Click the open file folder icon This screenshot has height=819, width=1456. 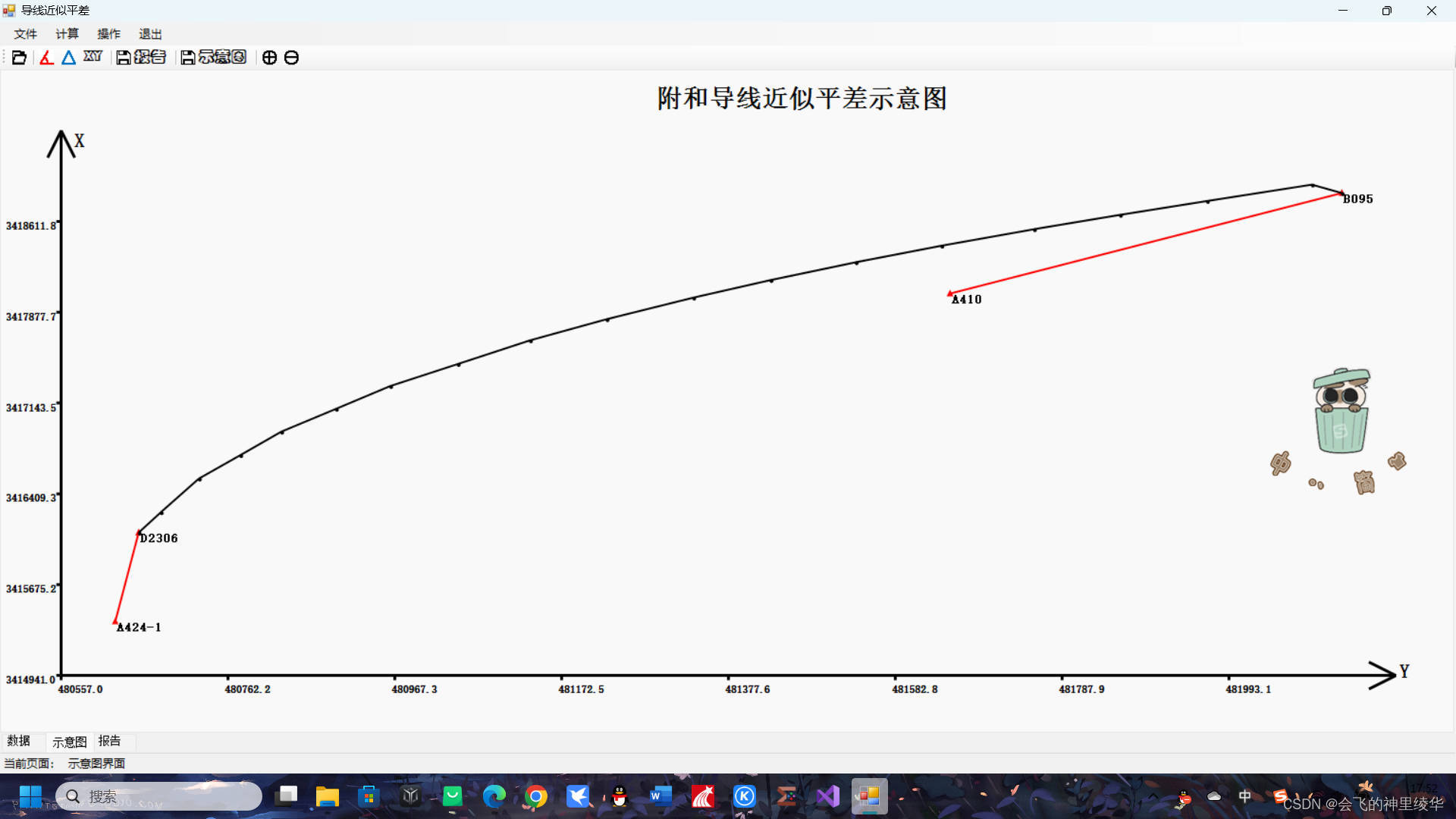point(19,58)
